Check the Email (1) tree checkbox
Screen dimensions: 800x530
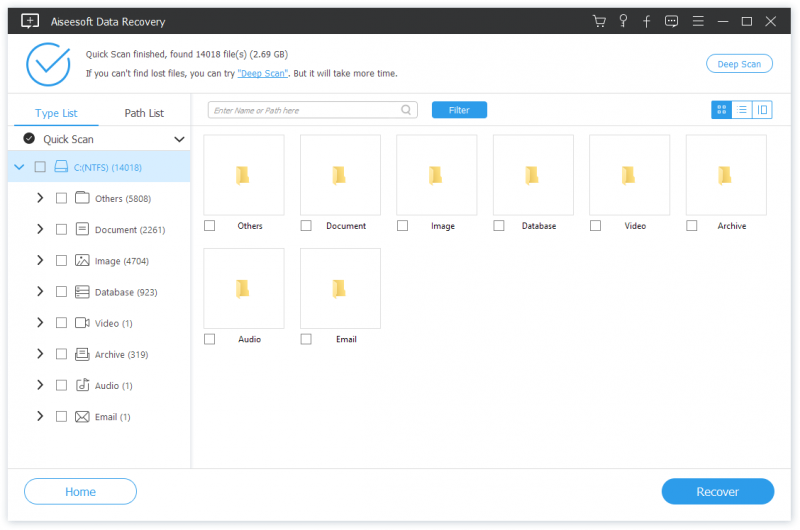pos(61,417)
